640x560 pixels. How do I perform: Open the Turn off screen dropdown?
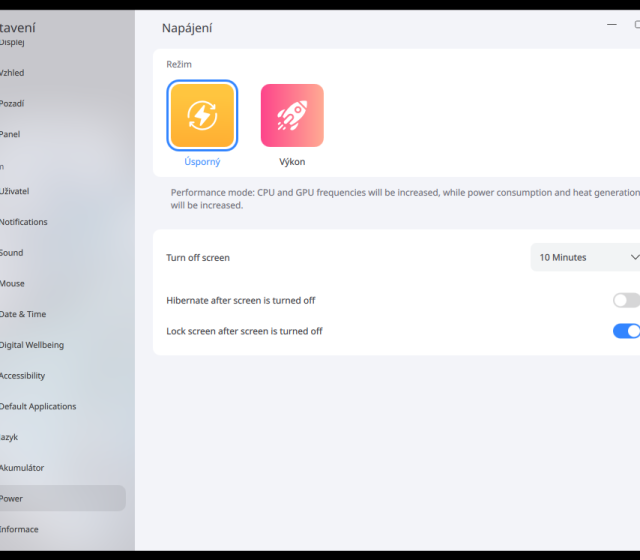pos(586,257)
